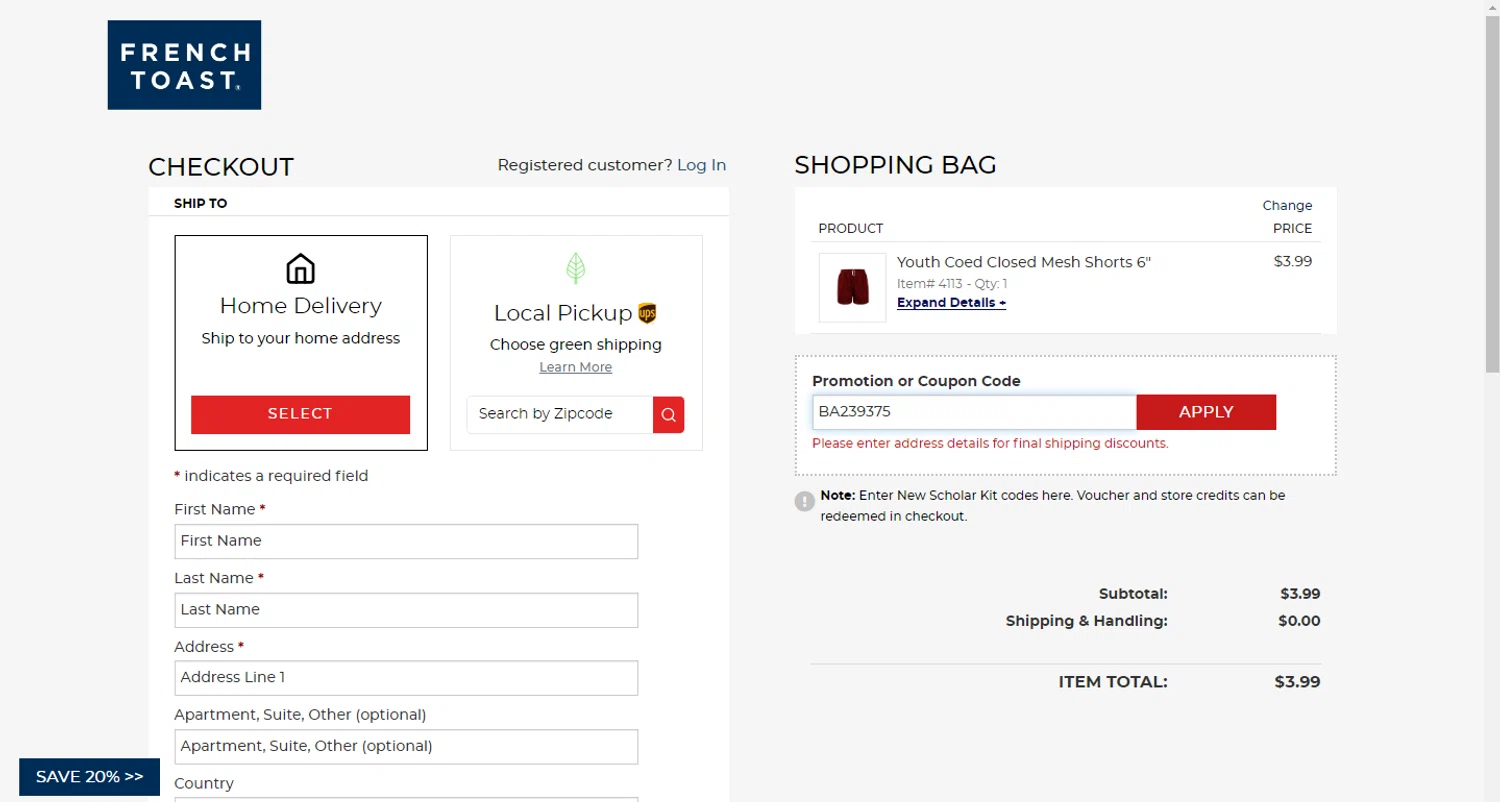Expand product details in shopping bag
The image size is (1500, 802).
(x=951, y=303)
